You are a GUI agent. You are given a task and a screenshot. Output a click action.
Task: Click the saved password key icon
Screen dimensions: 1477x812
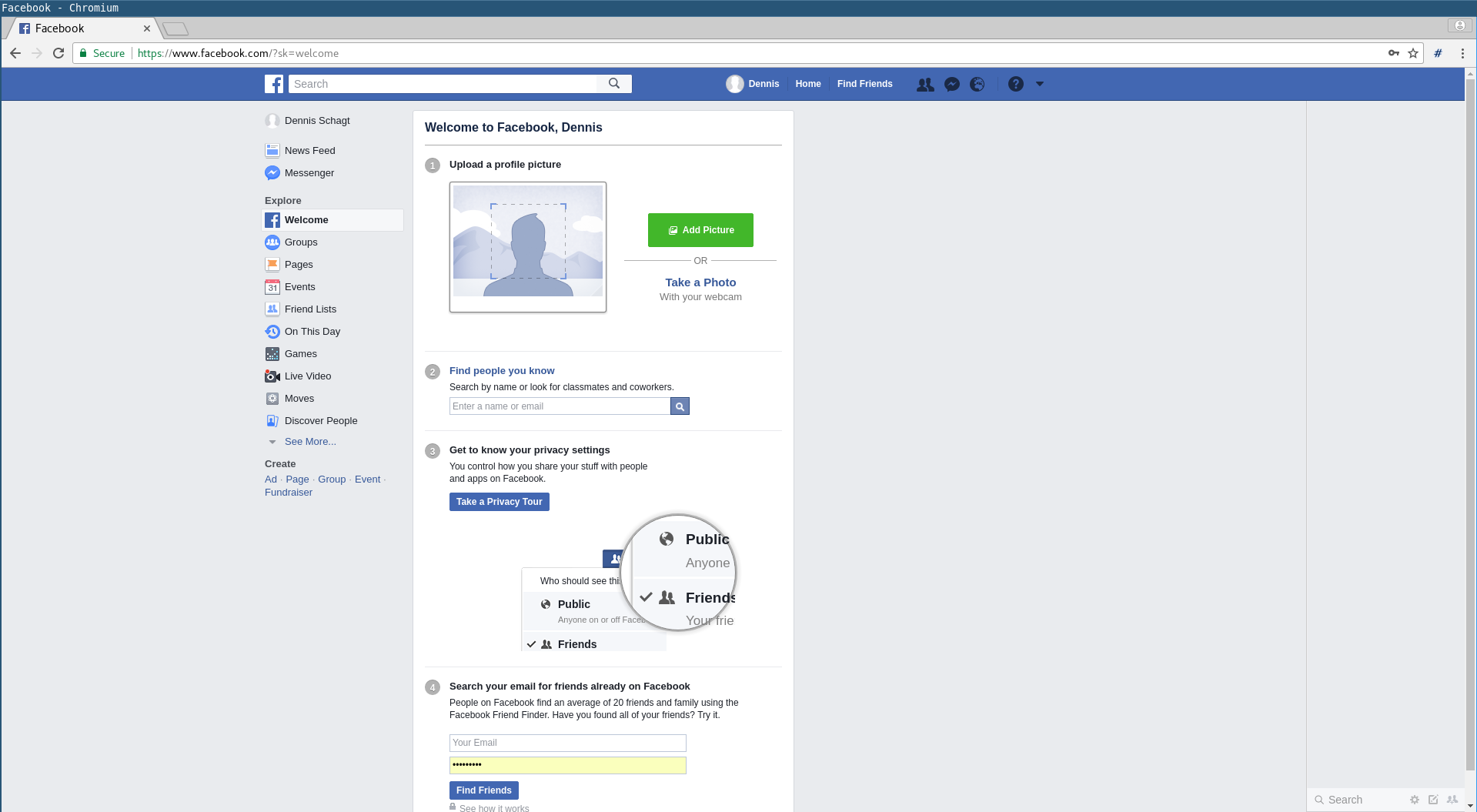(x=1394, y=53)
